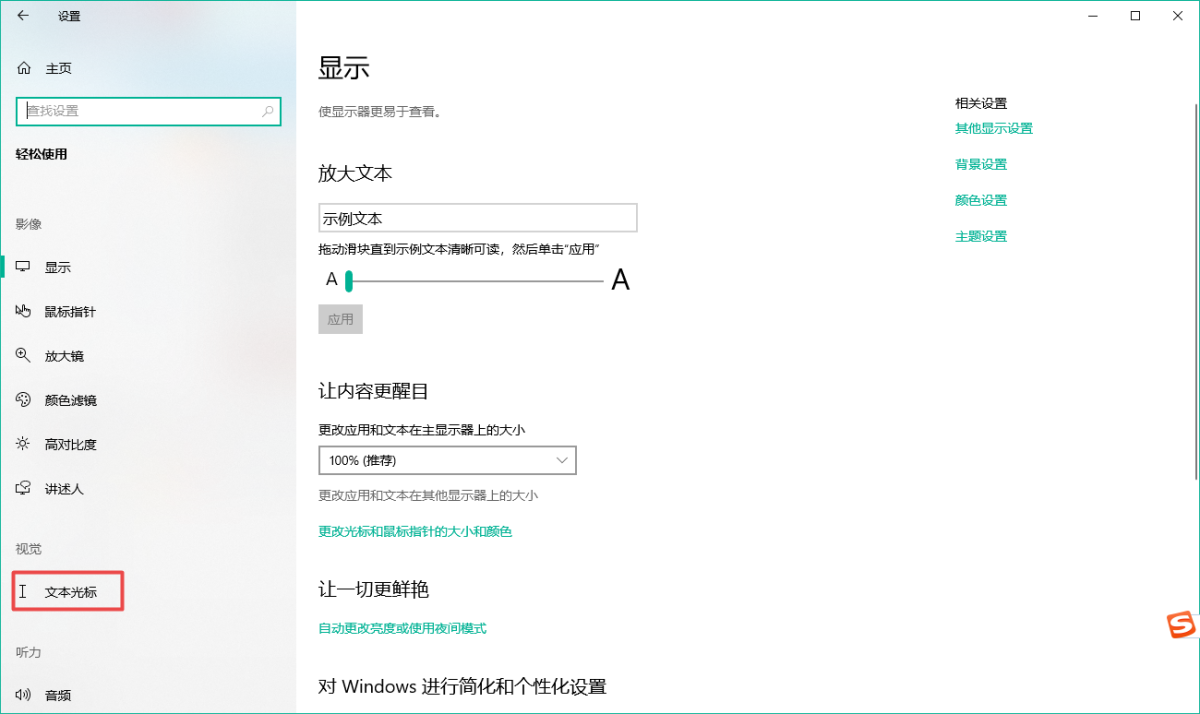Viewport: 1200px width, 714px height.
Task: Open 背景设置 related link
Action: 981,164
